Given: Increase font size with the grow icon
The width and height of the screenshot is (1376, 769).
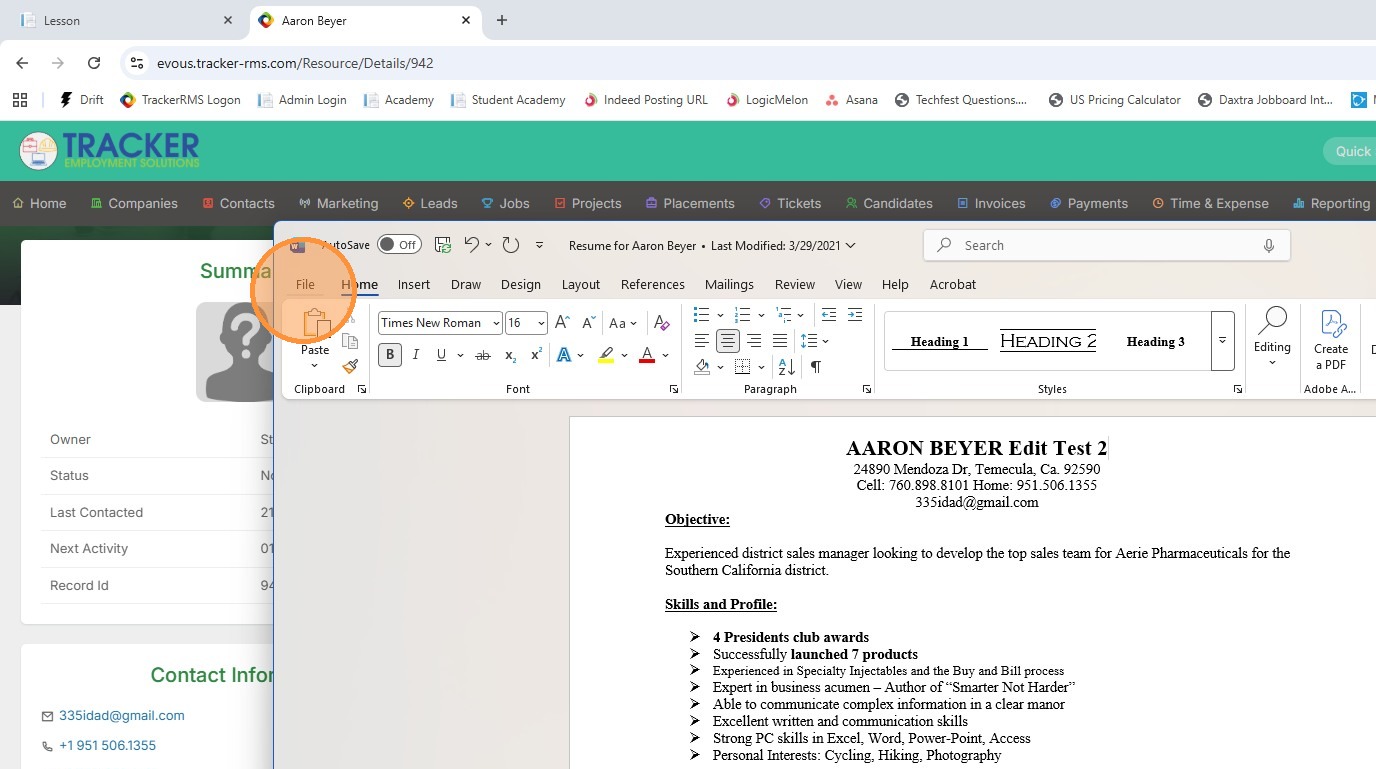Looking at the screenshot, I should [562, 323].
